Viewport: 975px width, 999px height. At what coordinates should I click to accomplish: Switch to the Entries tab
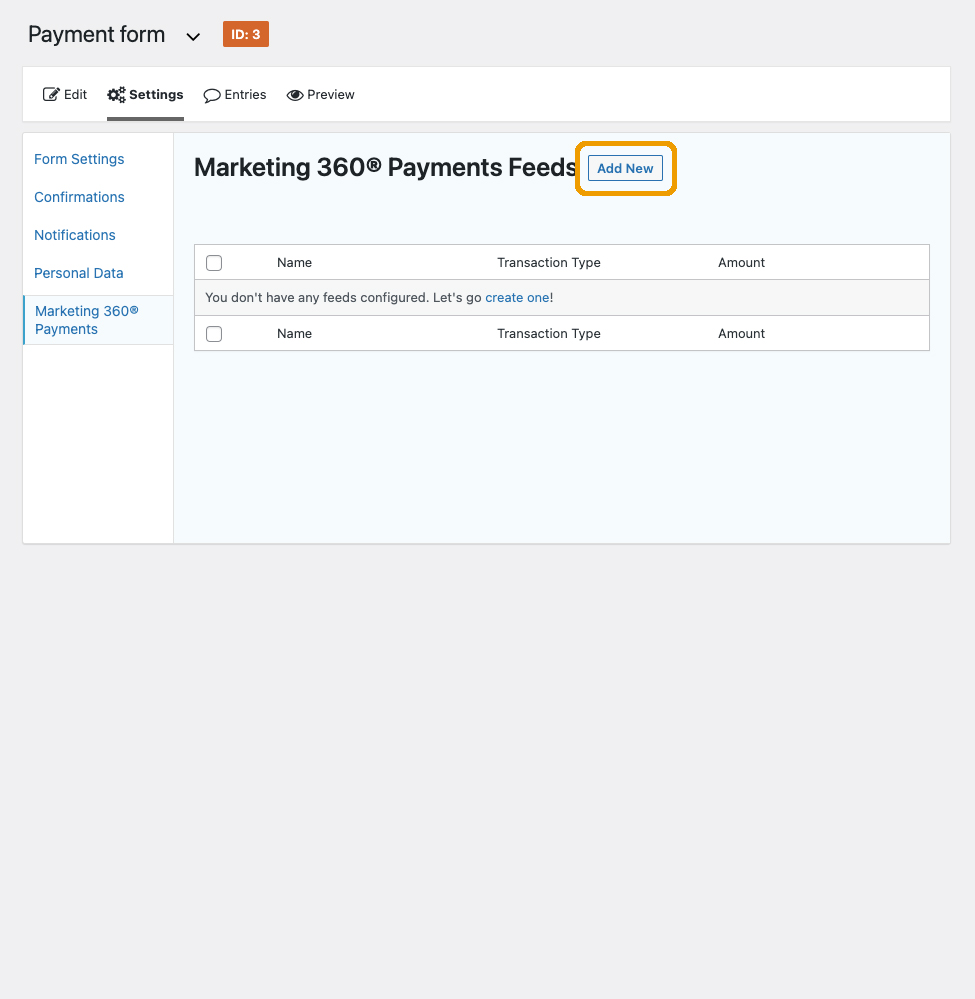click(235, 94)
